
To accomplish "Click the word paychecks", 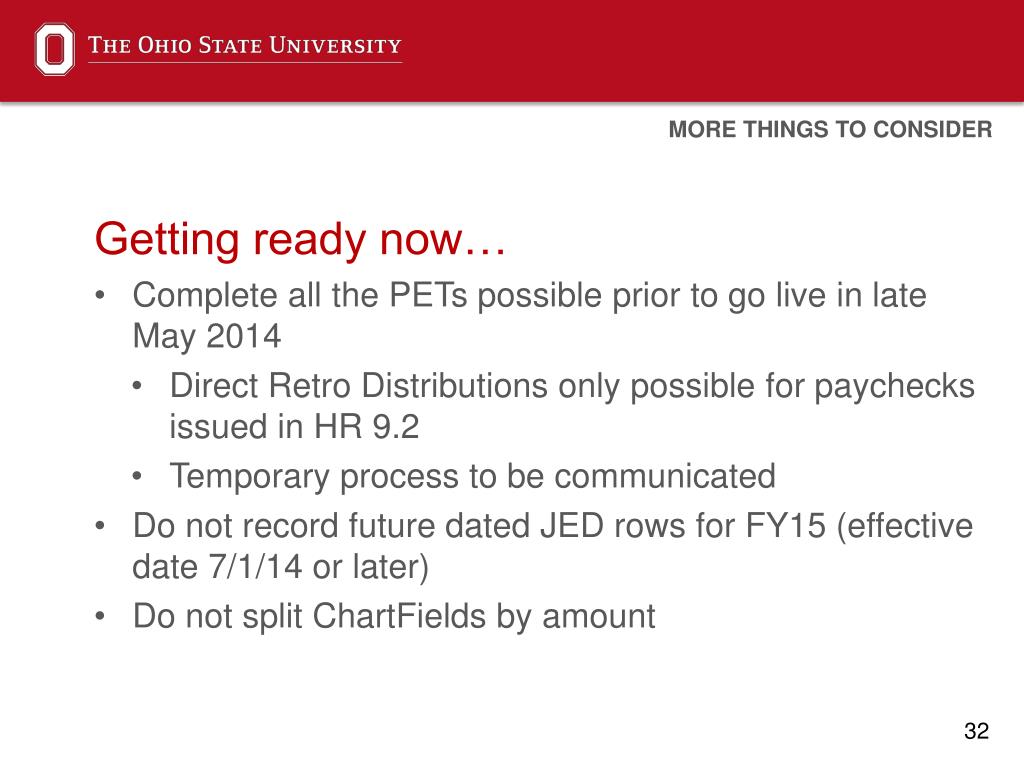I will [x=894, y=387].
